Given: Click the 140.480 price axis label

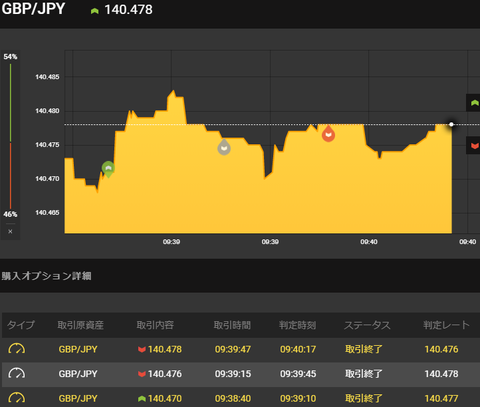Looking at the screenshot, I should [47, 111].
